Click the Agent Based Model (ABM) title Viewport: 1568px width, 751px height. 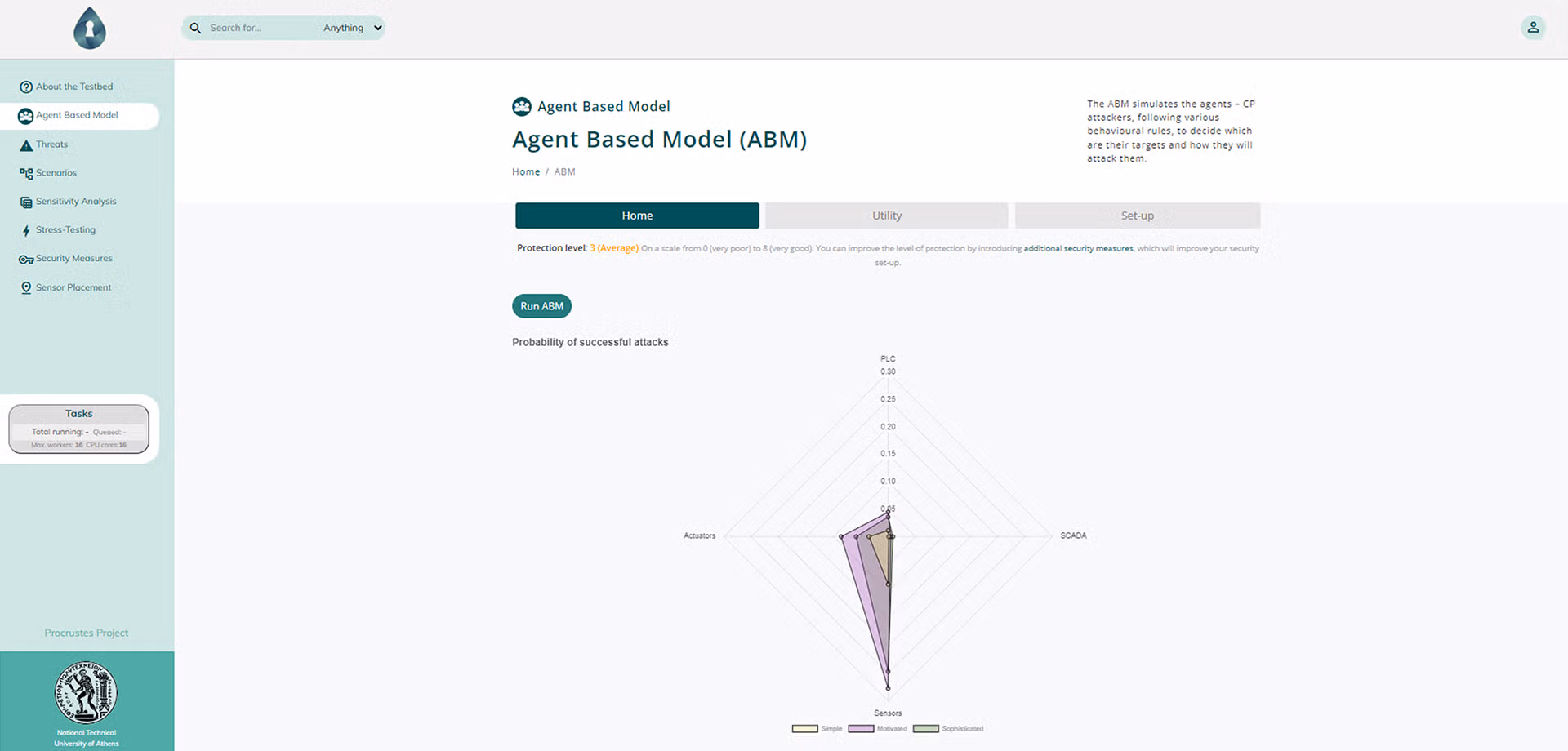[659, 140]
